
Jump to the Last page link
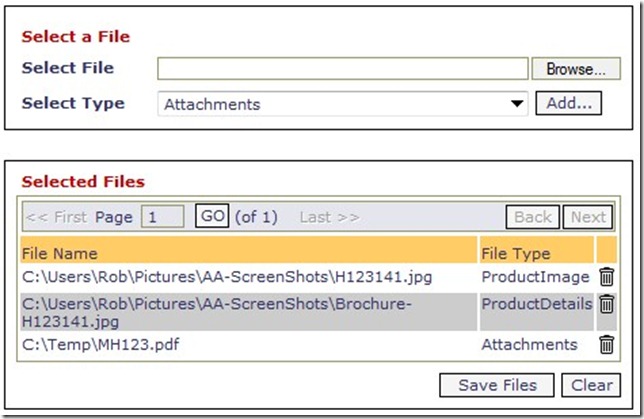click(329, 217)
